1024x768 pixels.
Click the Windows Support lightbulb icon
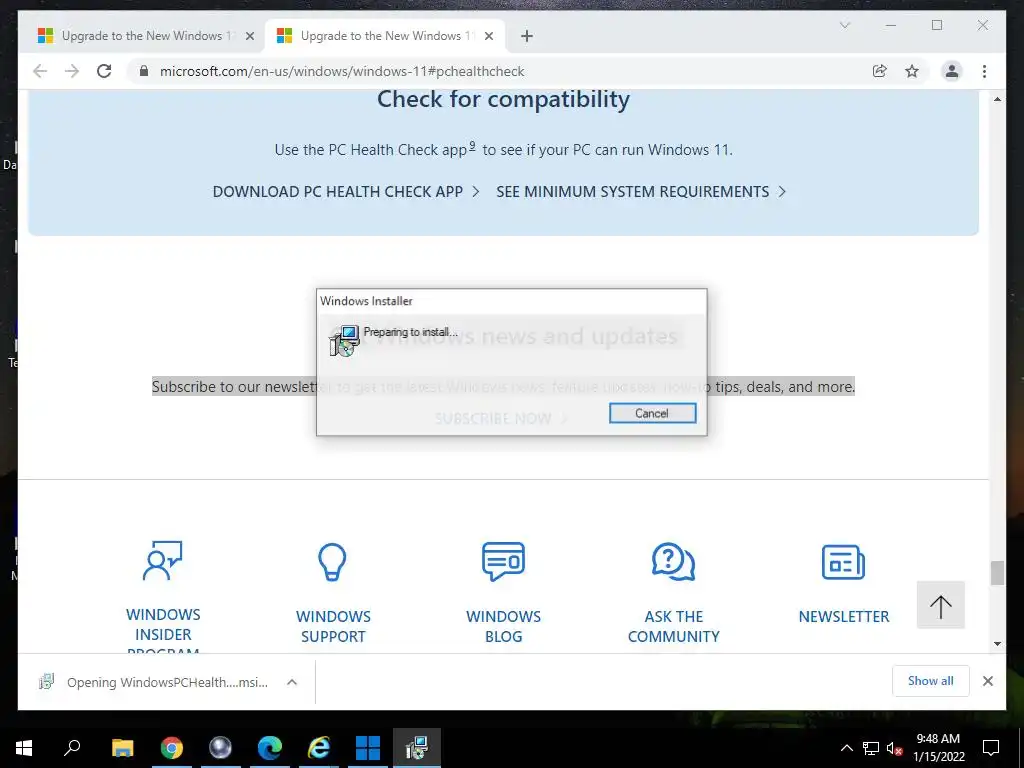tap(332, 562)
